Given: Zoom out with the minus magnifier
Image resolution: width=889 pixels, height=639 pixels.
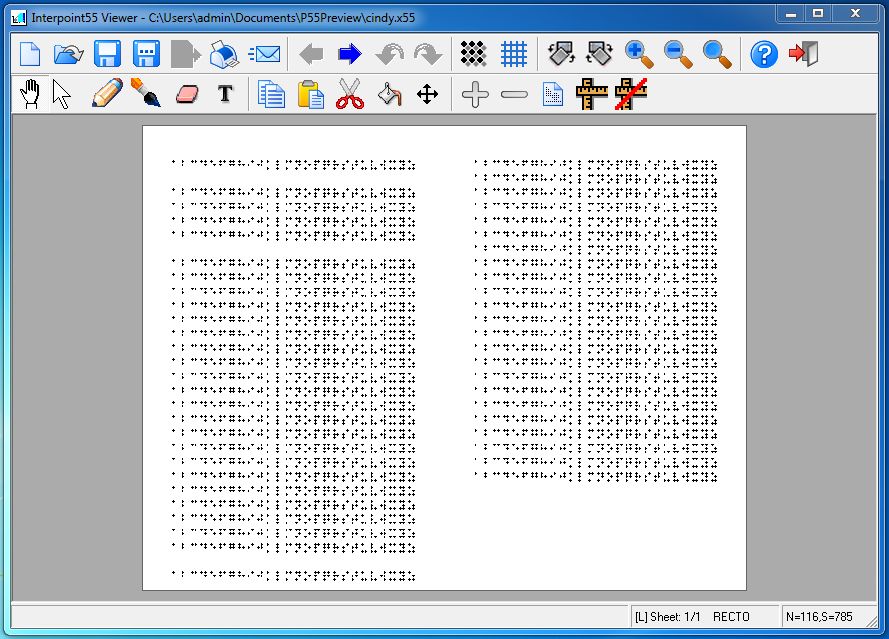Looking at the screenshot, I should click(x=677, y=54).
